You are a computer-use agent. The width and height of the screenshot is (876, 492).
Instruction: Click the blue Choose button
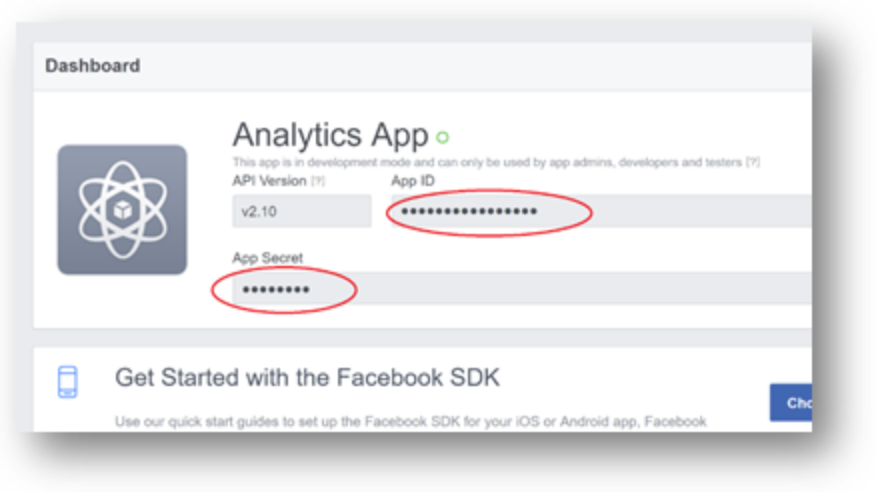pyautogui.click(x=791, y=402)
